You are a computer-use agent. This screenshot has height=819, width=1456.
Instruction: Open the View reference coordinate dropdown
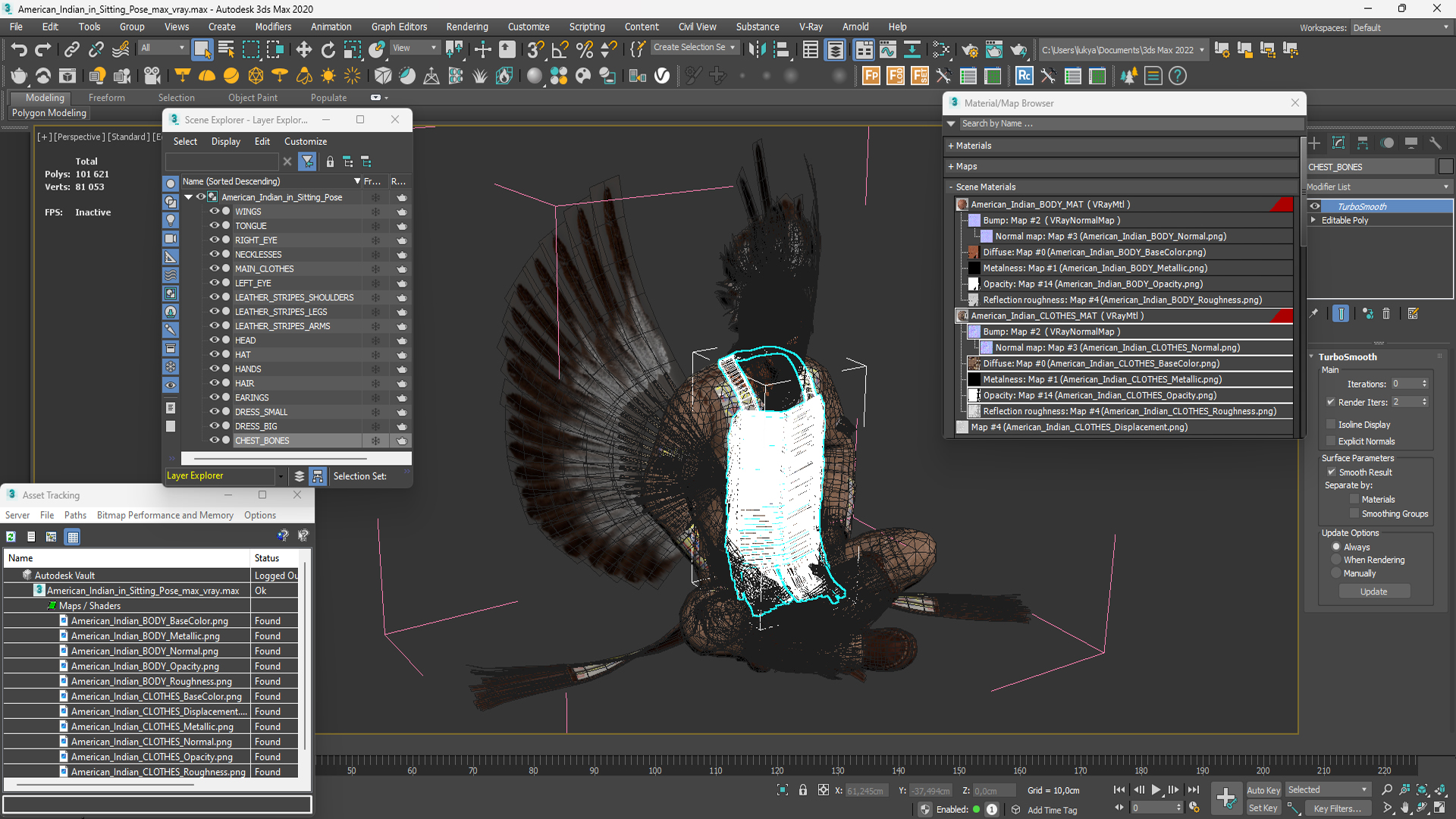414,48
